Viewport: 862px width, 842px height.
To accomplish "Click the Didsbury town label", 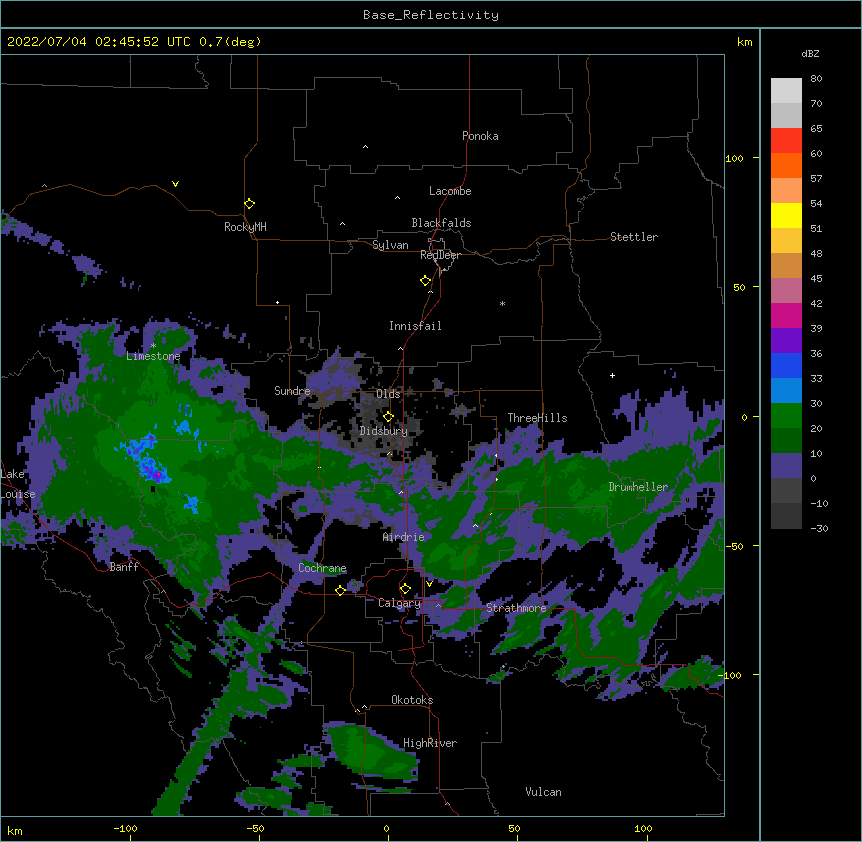I will 383,431.
